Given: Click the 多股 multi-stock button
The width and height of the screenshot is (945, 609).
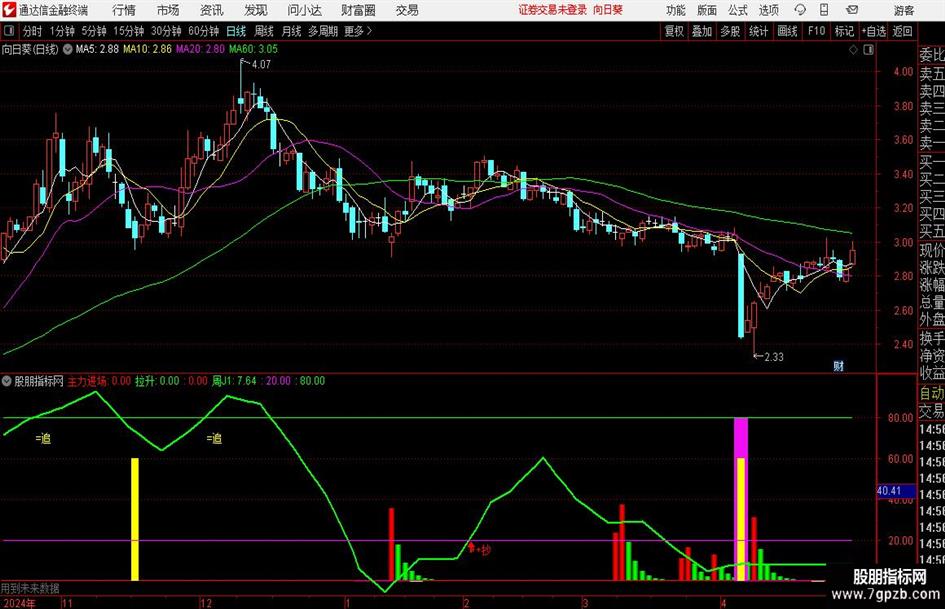Looking at the screenshot, I should pyautogui.click(x=730, y=31).
